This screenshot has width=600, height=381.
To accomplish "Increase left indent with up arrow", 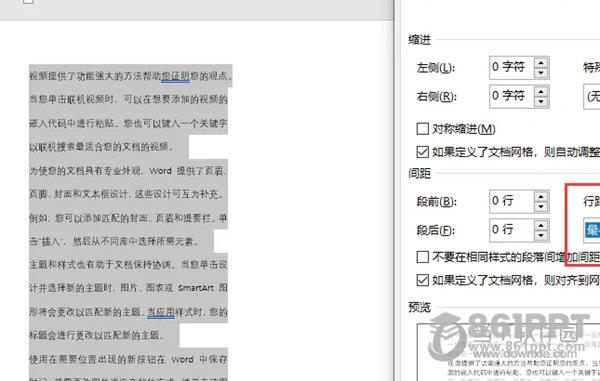I will coord(541,63).
